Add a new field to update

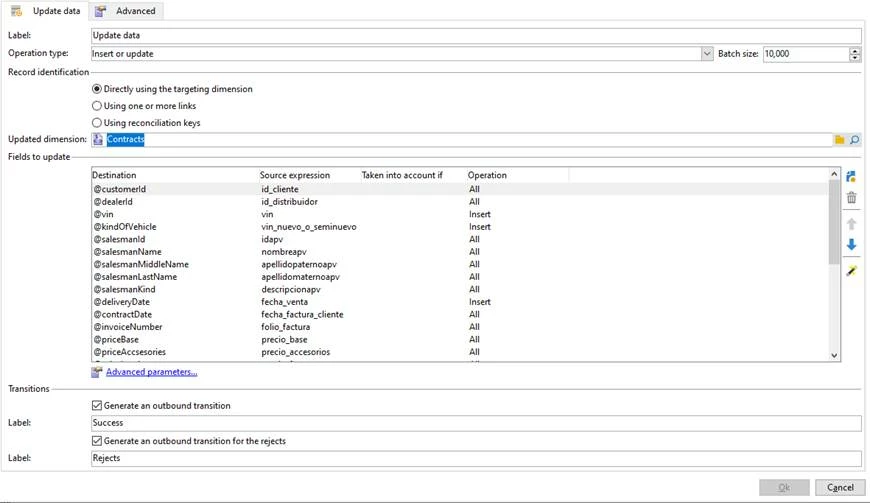851,177
